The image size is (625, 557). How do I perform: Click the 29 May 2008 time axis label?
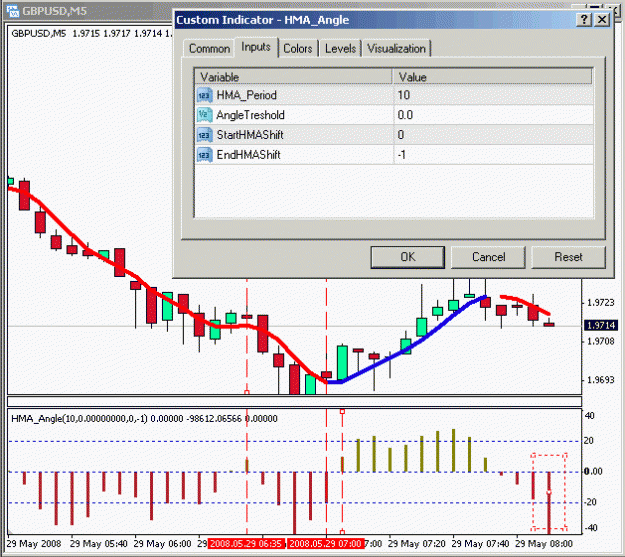(x=34, y=544)
